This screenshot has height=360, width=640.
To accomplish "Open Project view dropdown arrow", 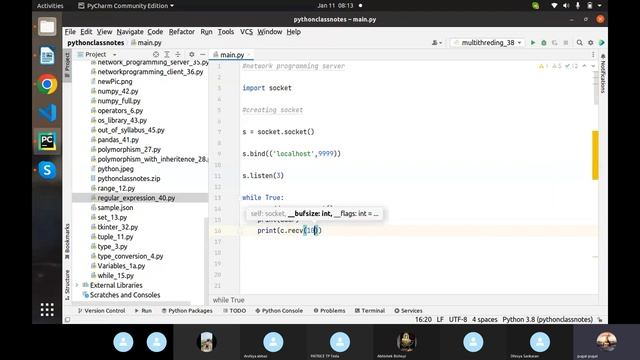I will coord(115,55).
